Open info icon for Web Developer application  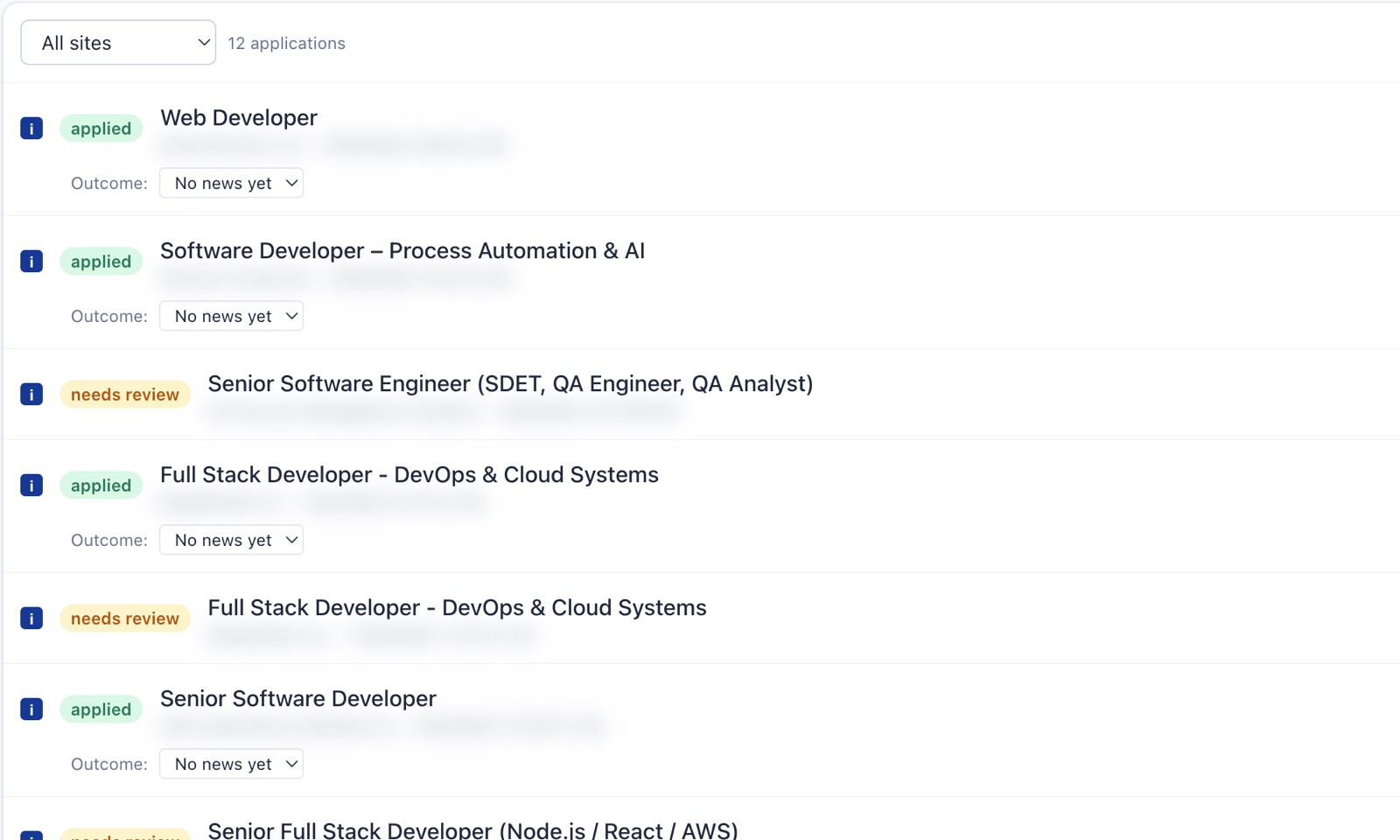(31, 129)
